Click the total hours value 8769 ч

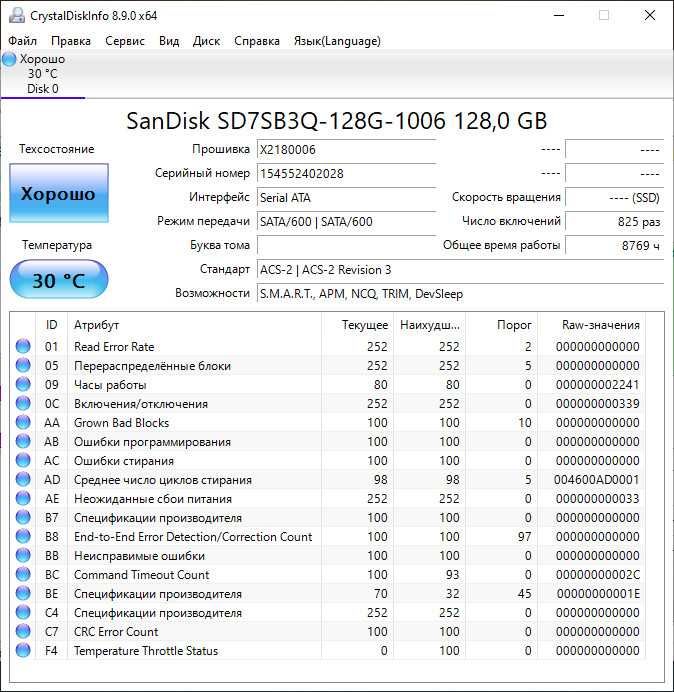click(x=614, y=245)
